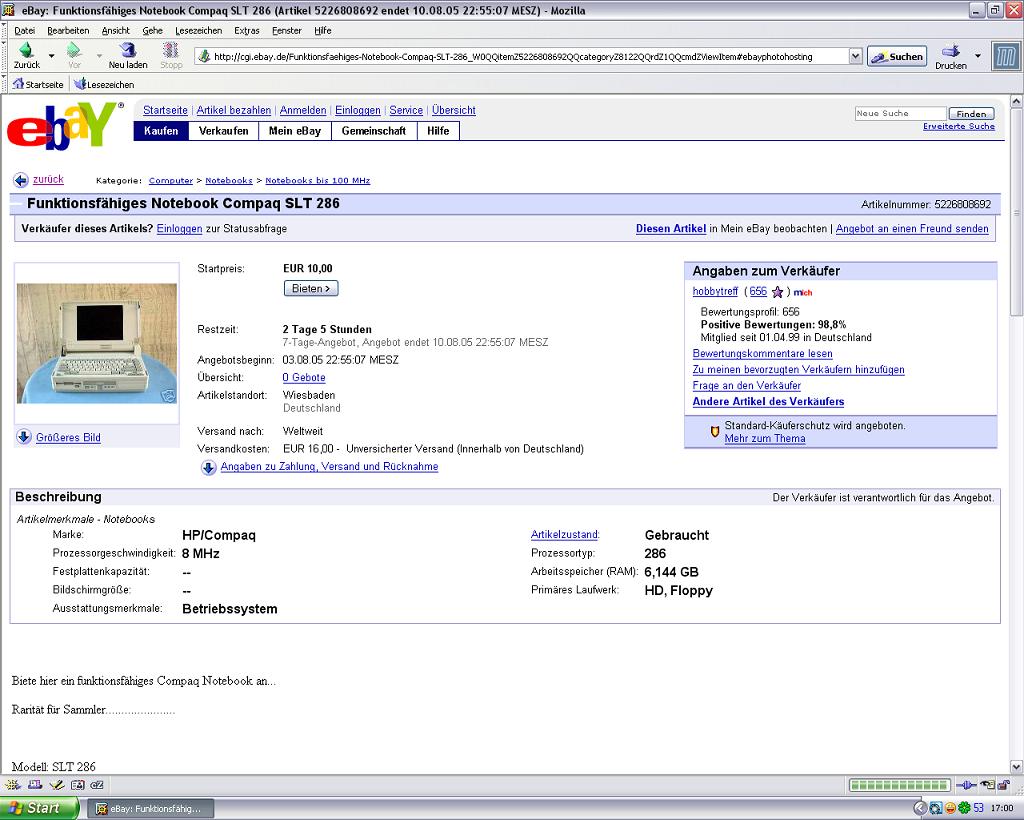Click Angebot an einen Freund senden

(912, 229)
